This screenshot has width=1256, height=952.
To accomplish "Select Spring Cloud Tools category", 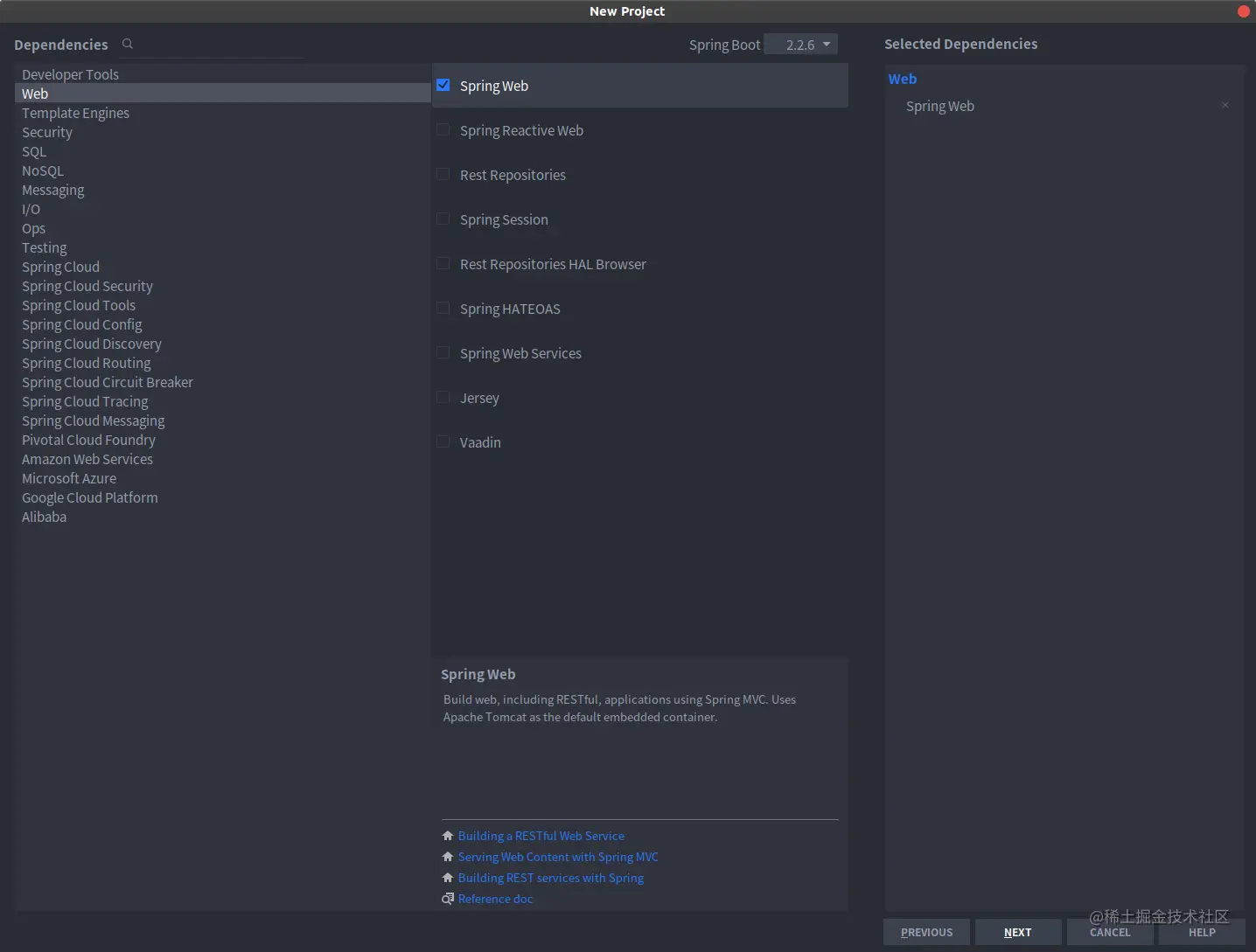I will (x=222, y=305).
